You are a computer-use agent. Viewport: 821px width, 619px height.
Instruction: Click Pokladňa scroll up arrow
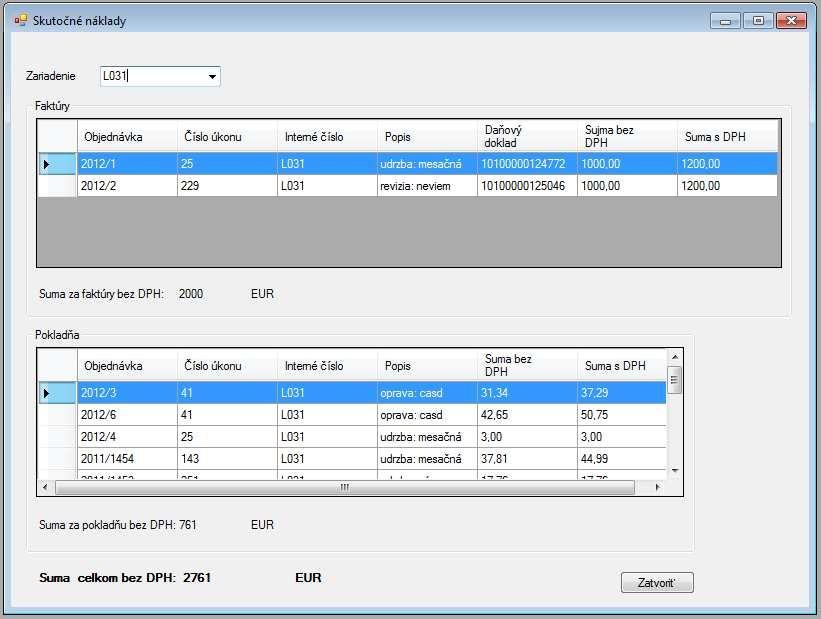(674, 357)
